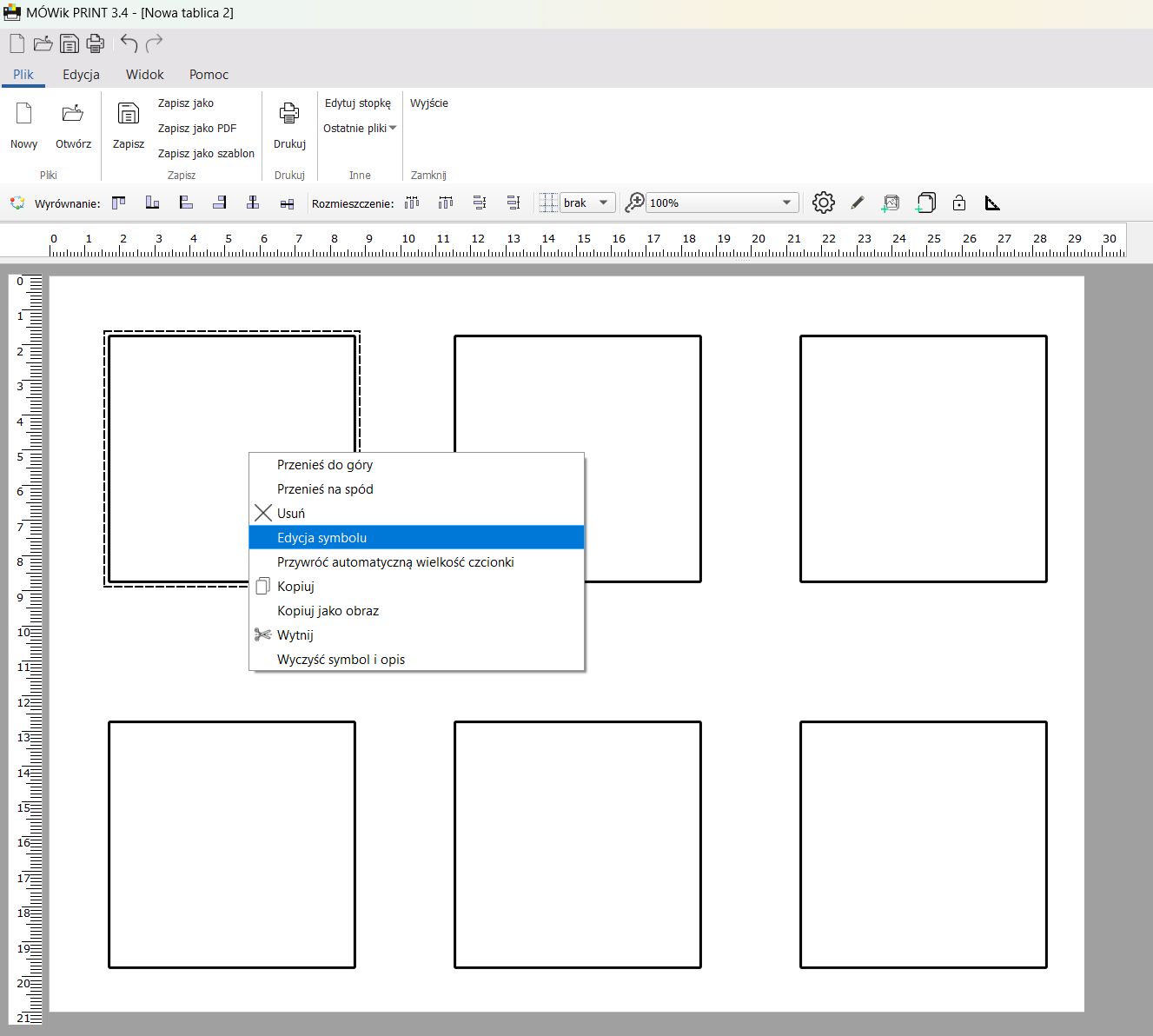Viewport: 1153px width, 1036px height.
Task: Choose Przywróć automatyczną wielkość czcionki
Action: point(416,562)
